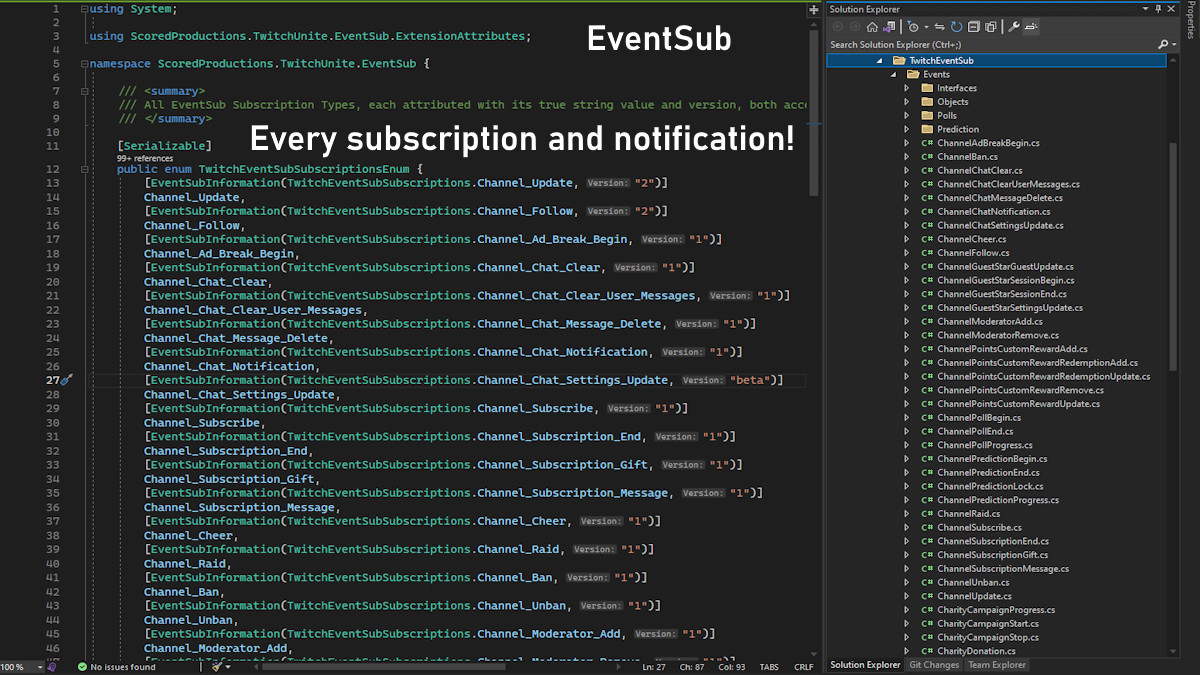Click the Home icon in Solution Explorer toolbar
This screenshot has height=675, width=1200.
tap(872, 27)
